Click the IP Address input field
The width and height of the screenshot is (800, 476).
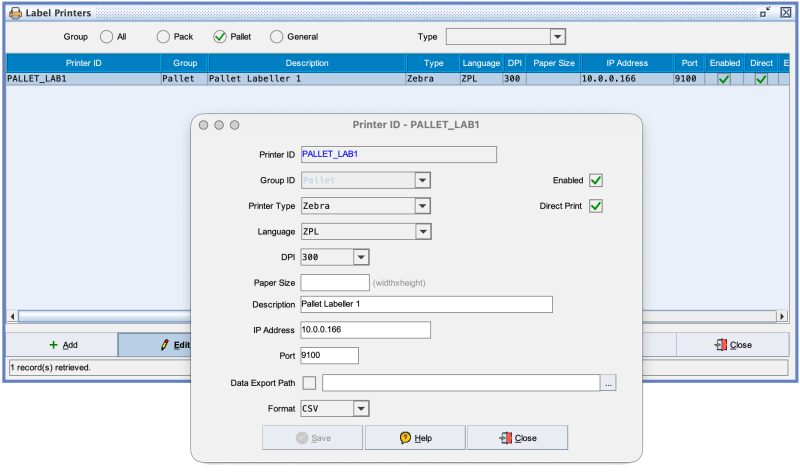pos(365,330)
